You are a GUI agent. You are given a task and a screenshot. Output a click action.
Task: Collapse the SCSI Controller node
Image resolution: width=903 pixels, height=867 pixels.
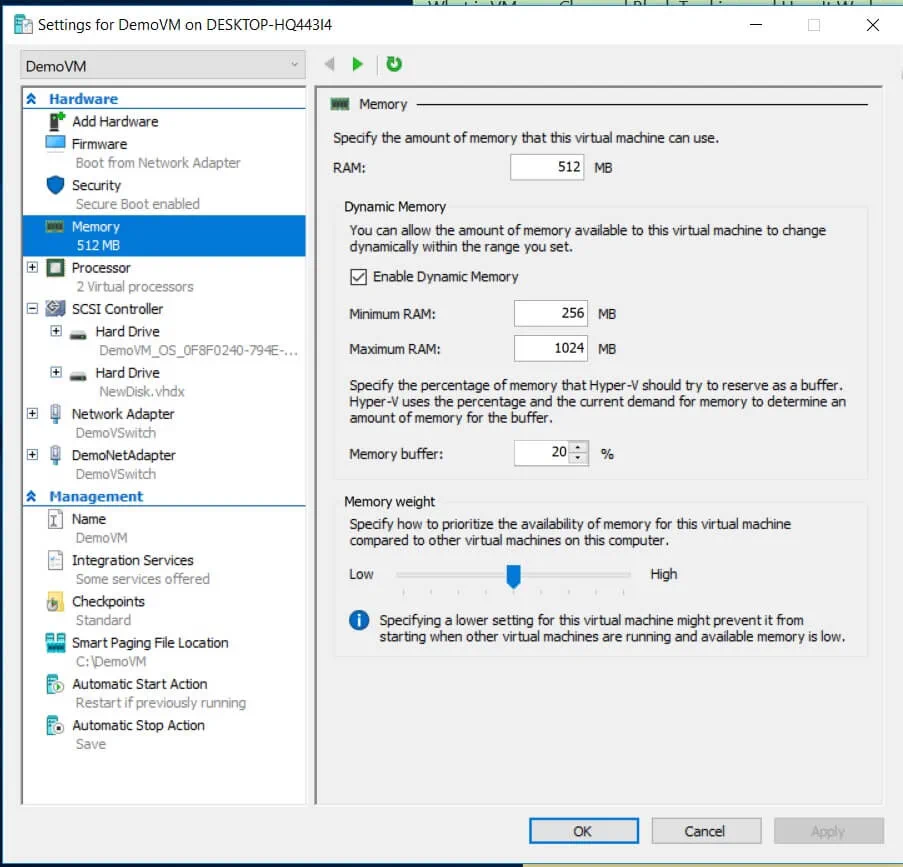coord(32,309)
